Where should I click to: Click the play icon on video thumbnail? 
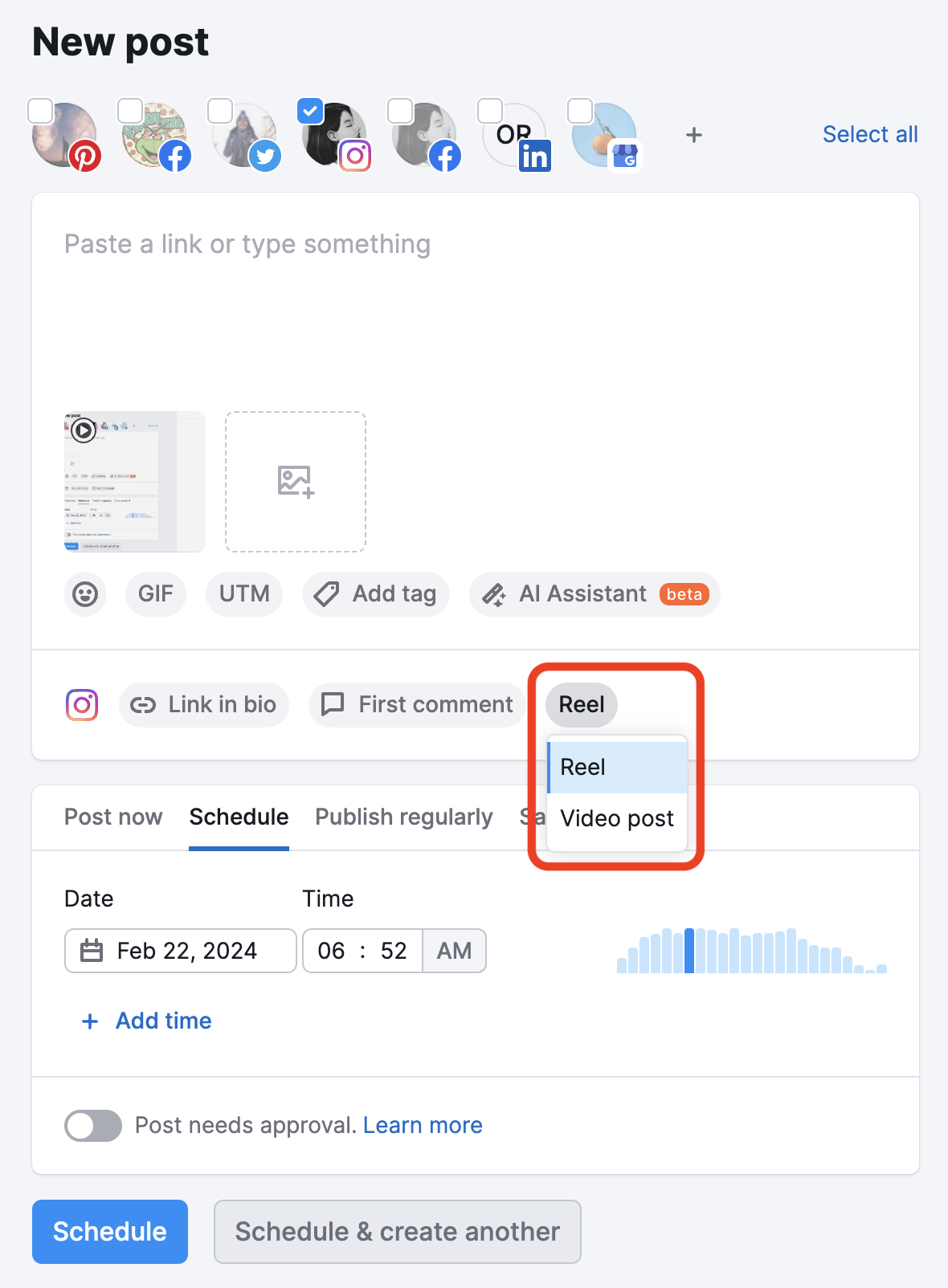tap(83, 430)
